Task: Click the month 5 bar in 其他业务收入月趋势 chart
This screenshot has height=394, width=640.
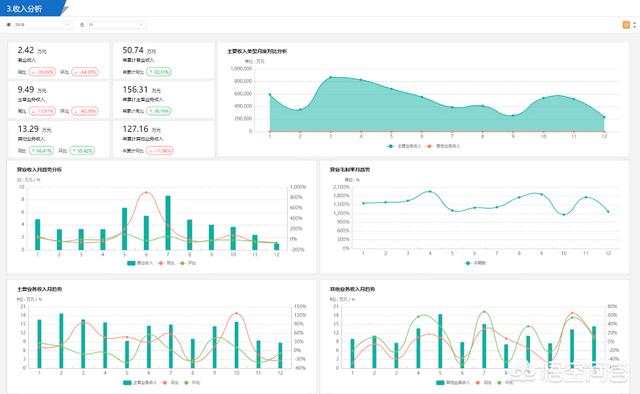Action: [440, 341]
